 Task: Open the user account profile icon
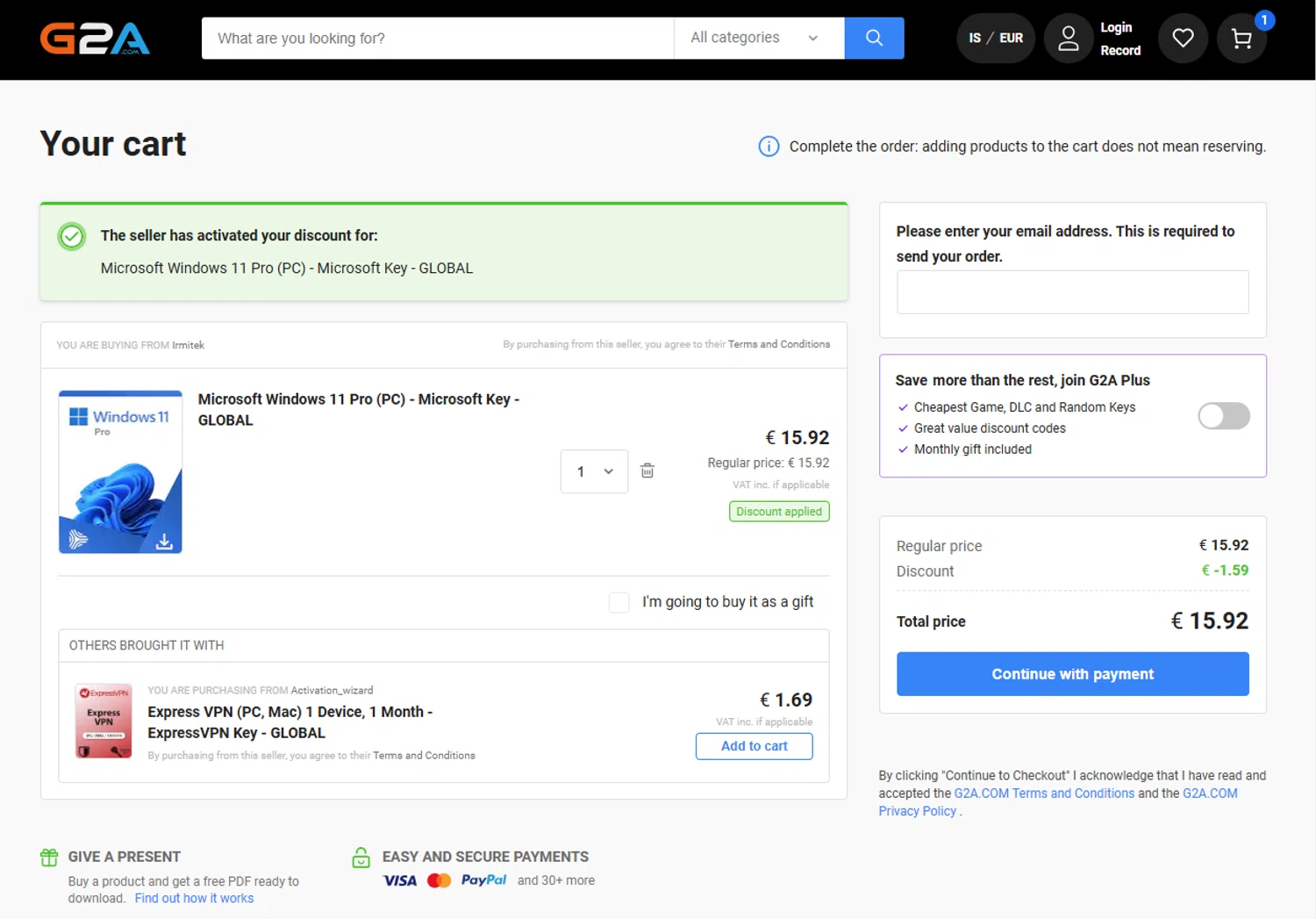[x=1068, y=39]
